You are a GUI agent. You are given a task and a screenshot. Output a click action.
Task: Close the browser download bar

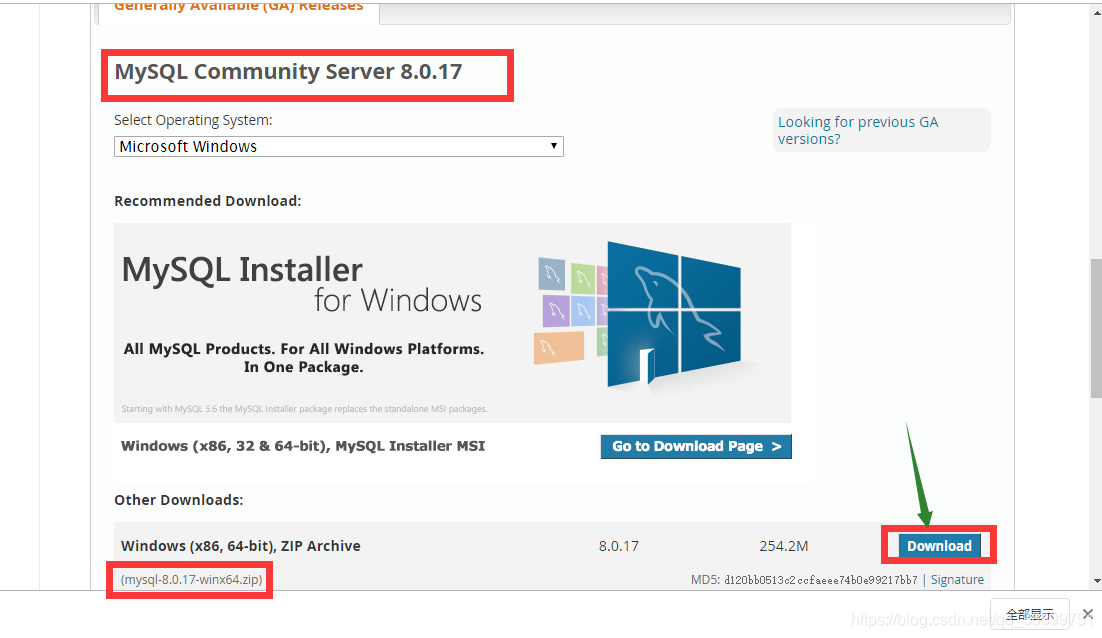tap(1088, 614)
